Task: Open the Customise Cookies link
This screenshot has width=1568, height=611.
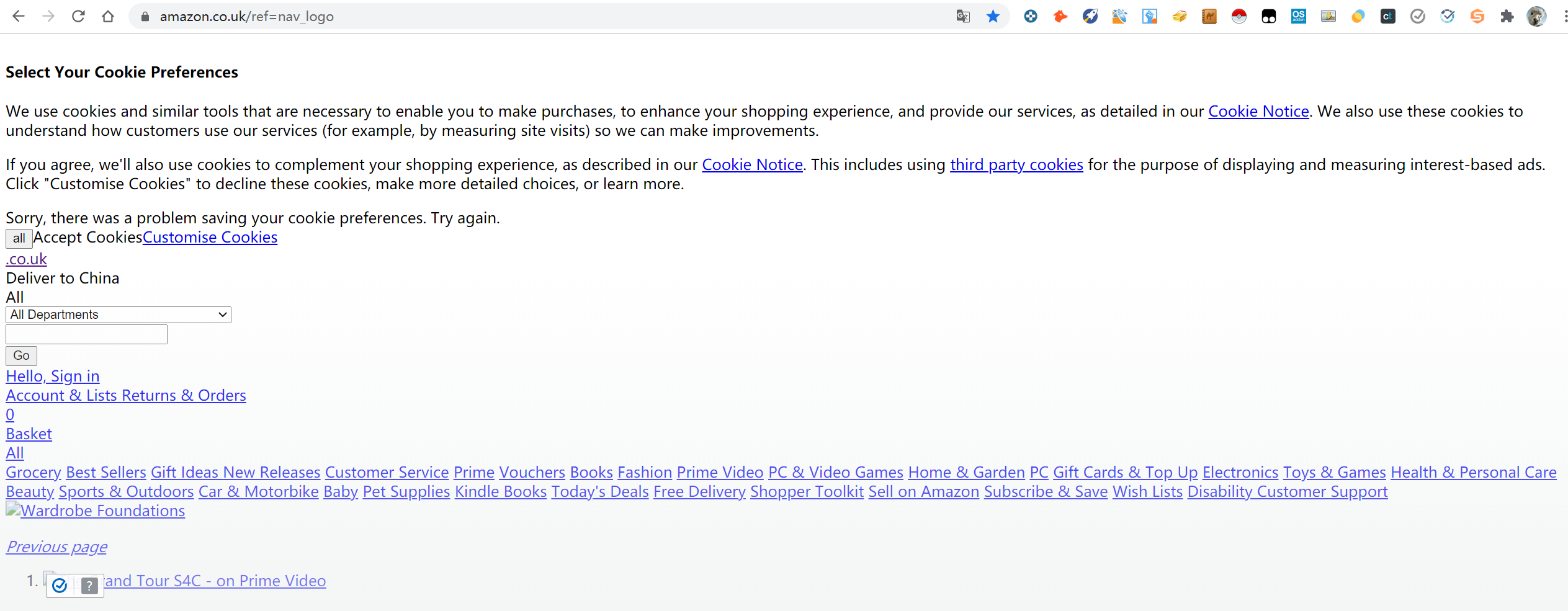Action: coord(210,238)
